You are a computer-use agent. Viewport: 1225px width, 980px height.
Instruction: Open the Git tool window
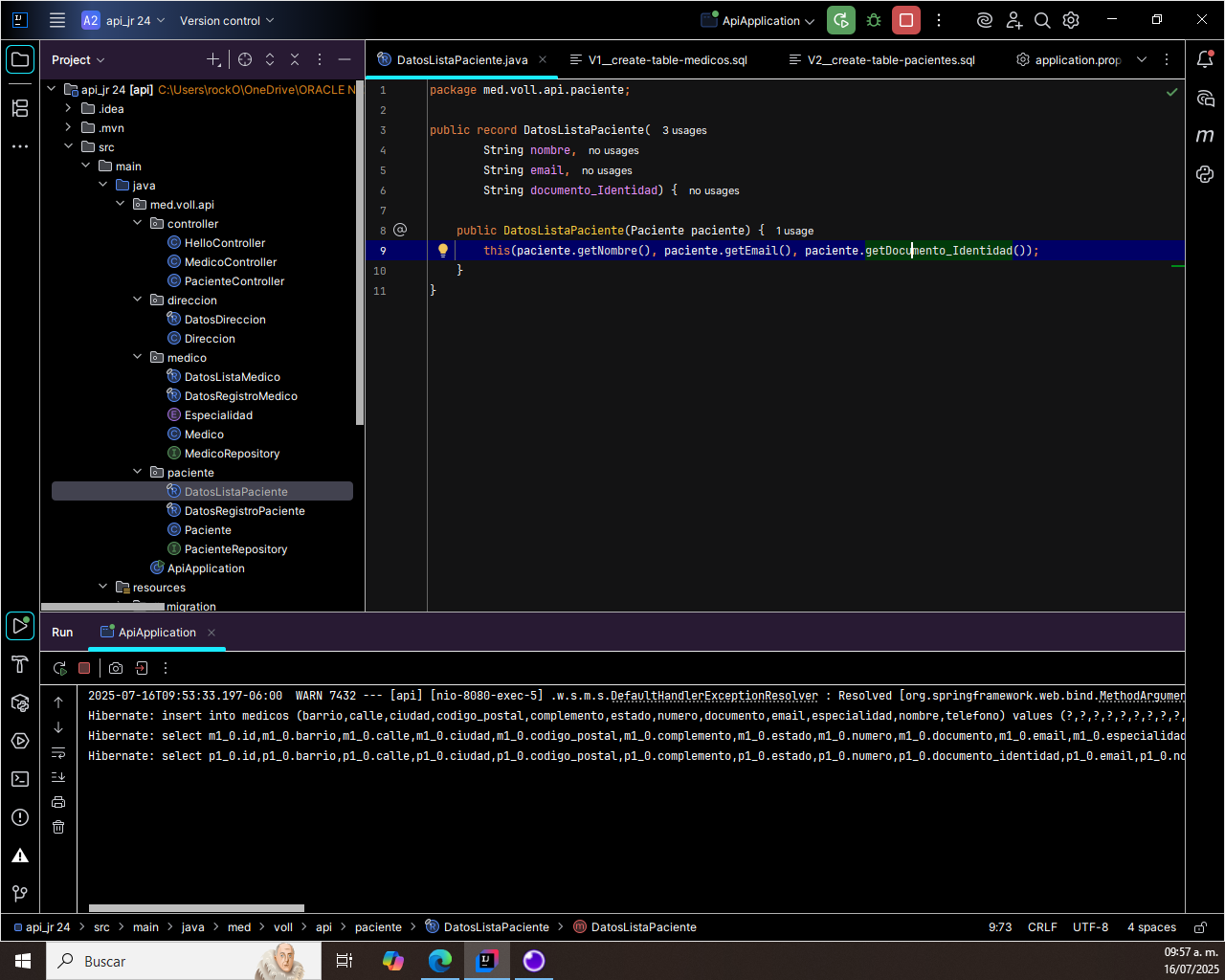(x=20, y=894)
